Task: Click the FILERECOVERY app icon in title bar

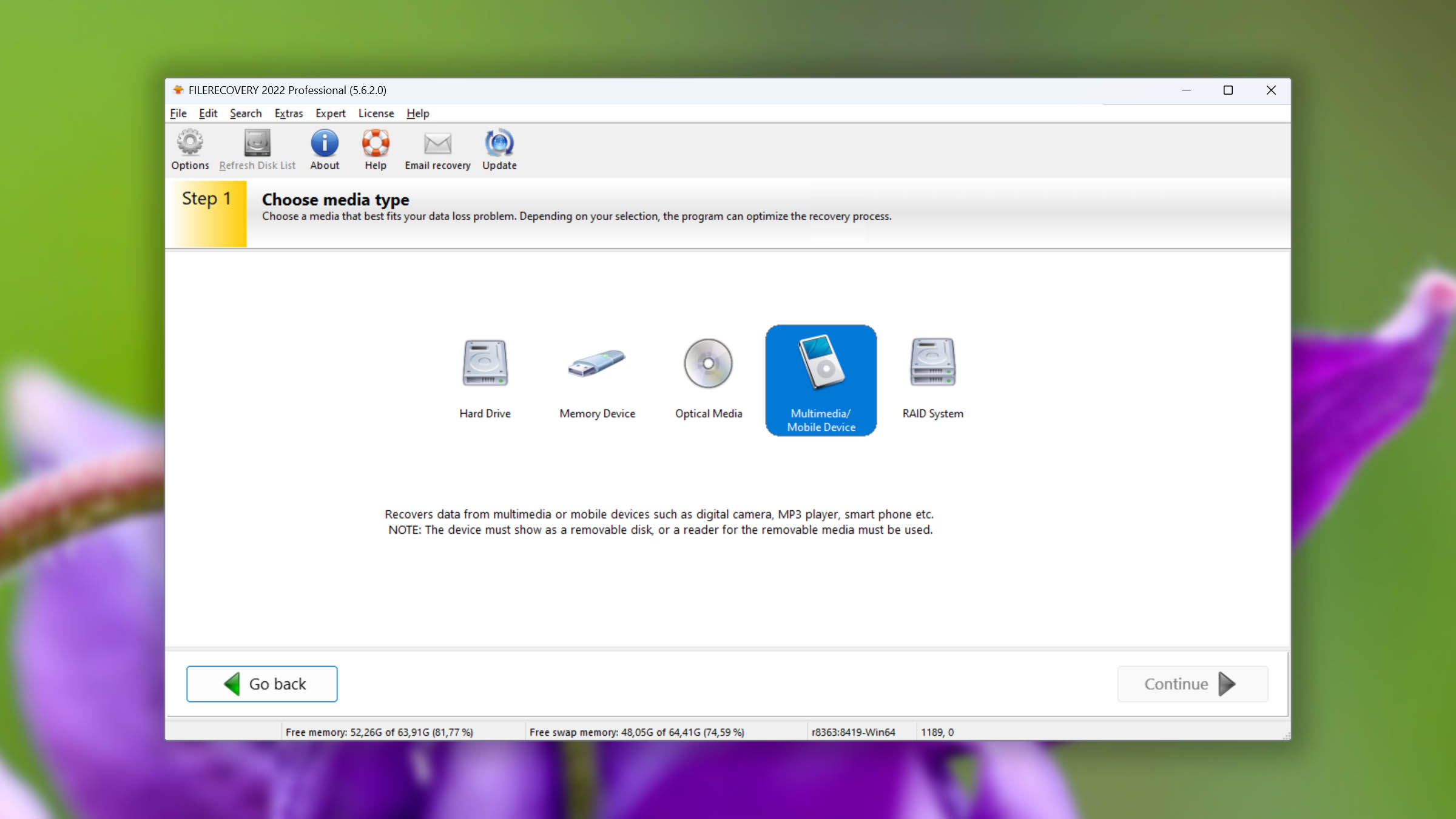Action: click(x=178, y=90)
